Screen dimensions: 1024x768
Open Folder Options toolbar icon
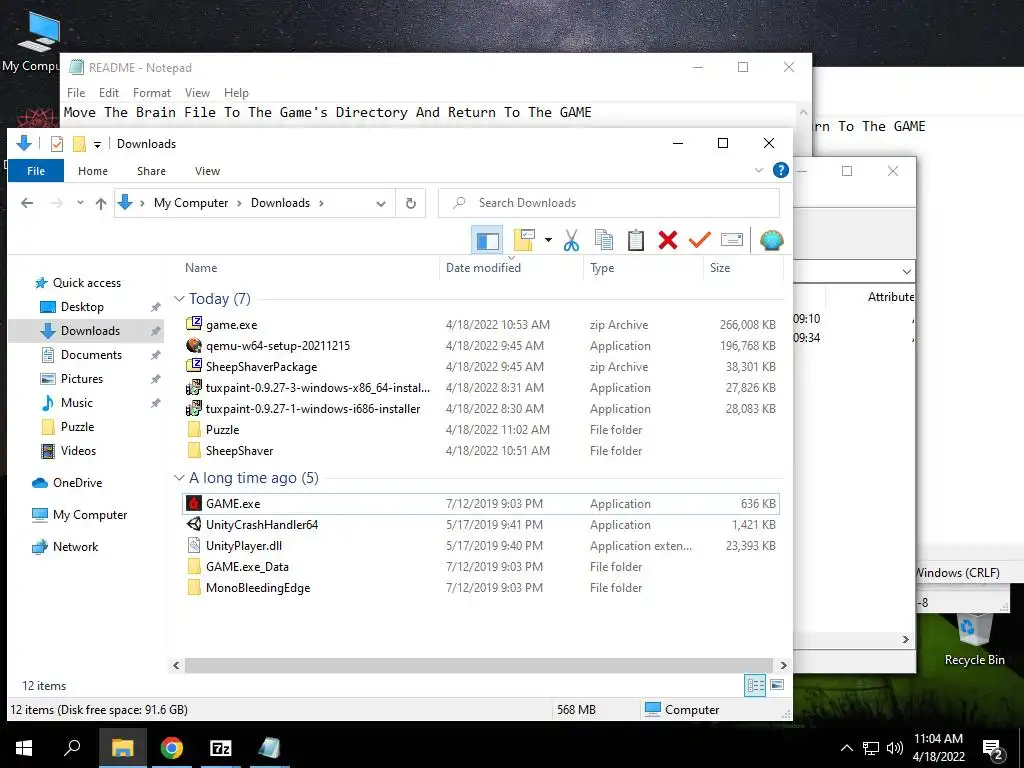(x=524, y=240)
